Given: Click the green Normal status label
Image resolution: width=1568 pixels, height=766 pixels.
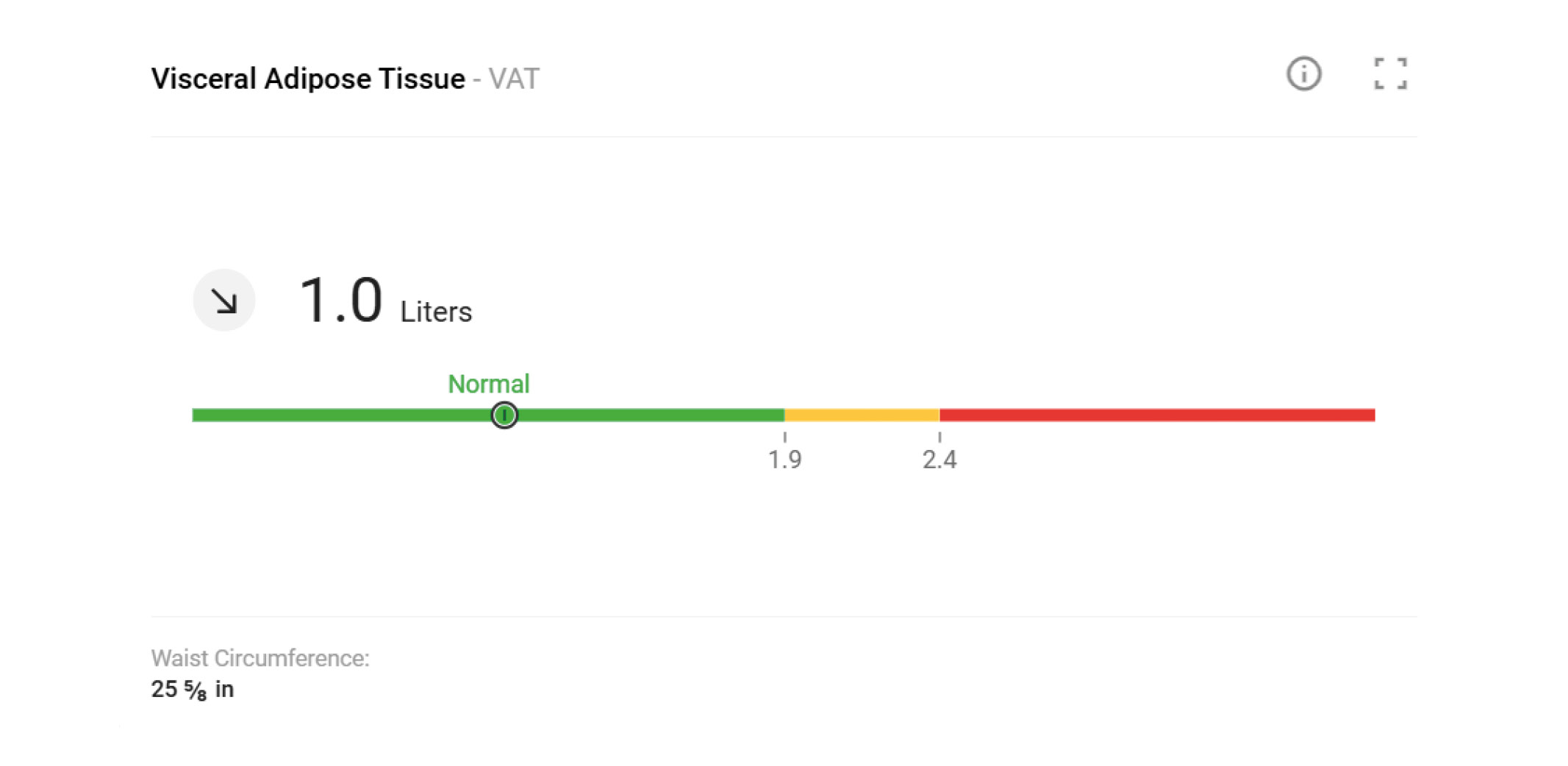Looking at the screenshot, I should [x=488, y=384].
